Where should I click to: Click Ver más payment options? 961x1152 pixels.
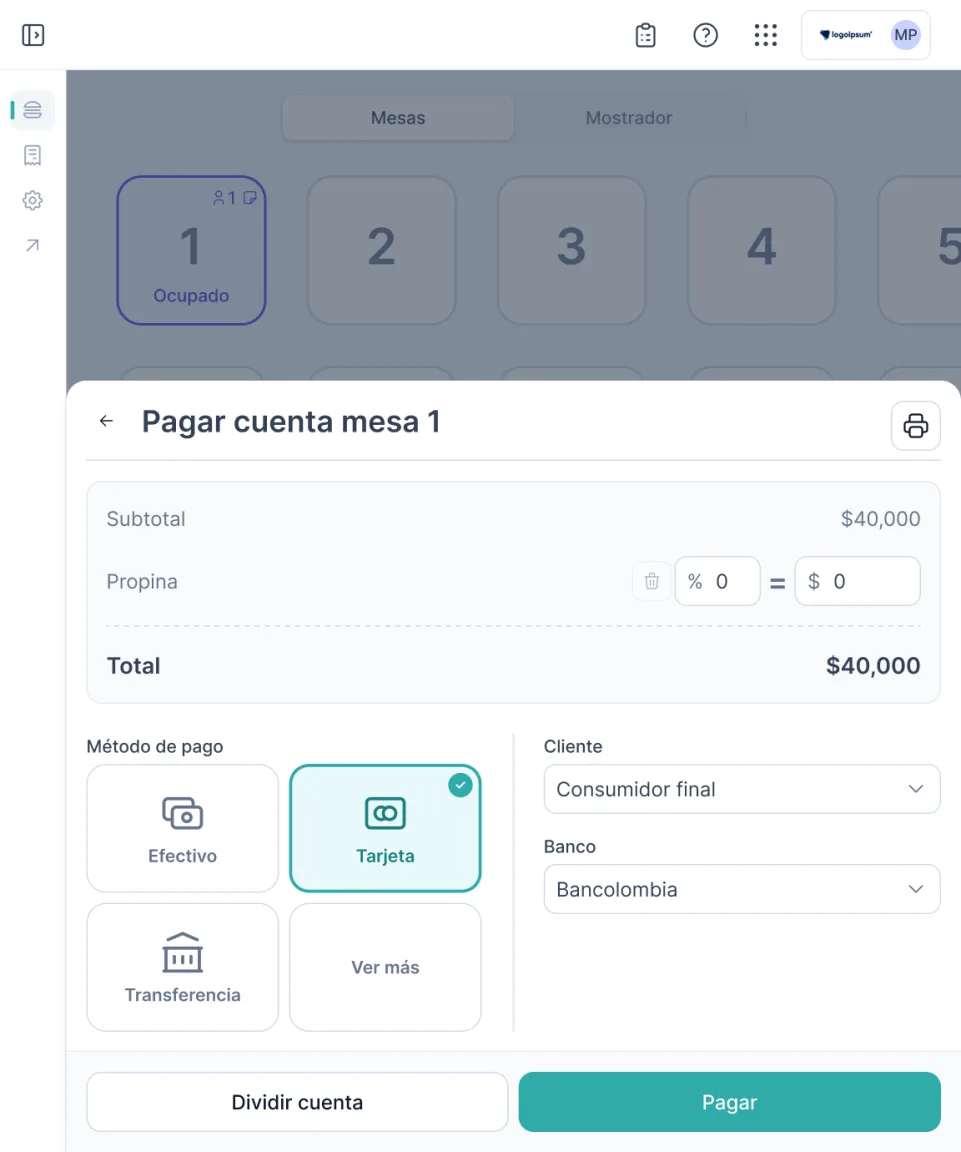pyautogui.click(x=385, y=967)
